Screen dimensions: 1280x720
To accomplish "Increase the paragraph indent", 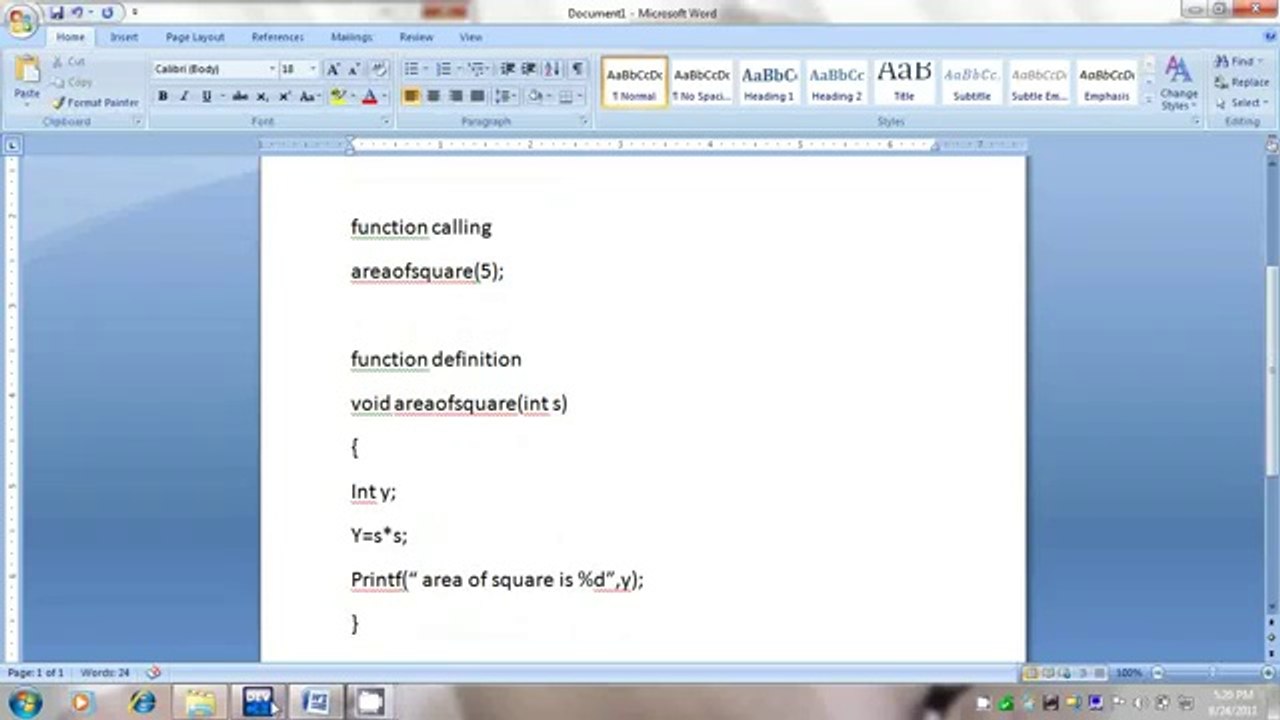I will tap(529, 69).
